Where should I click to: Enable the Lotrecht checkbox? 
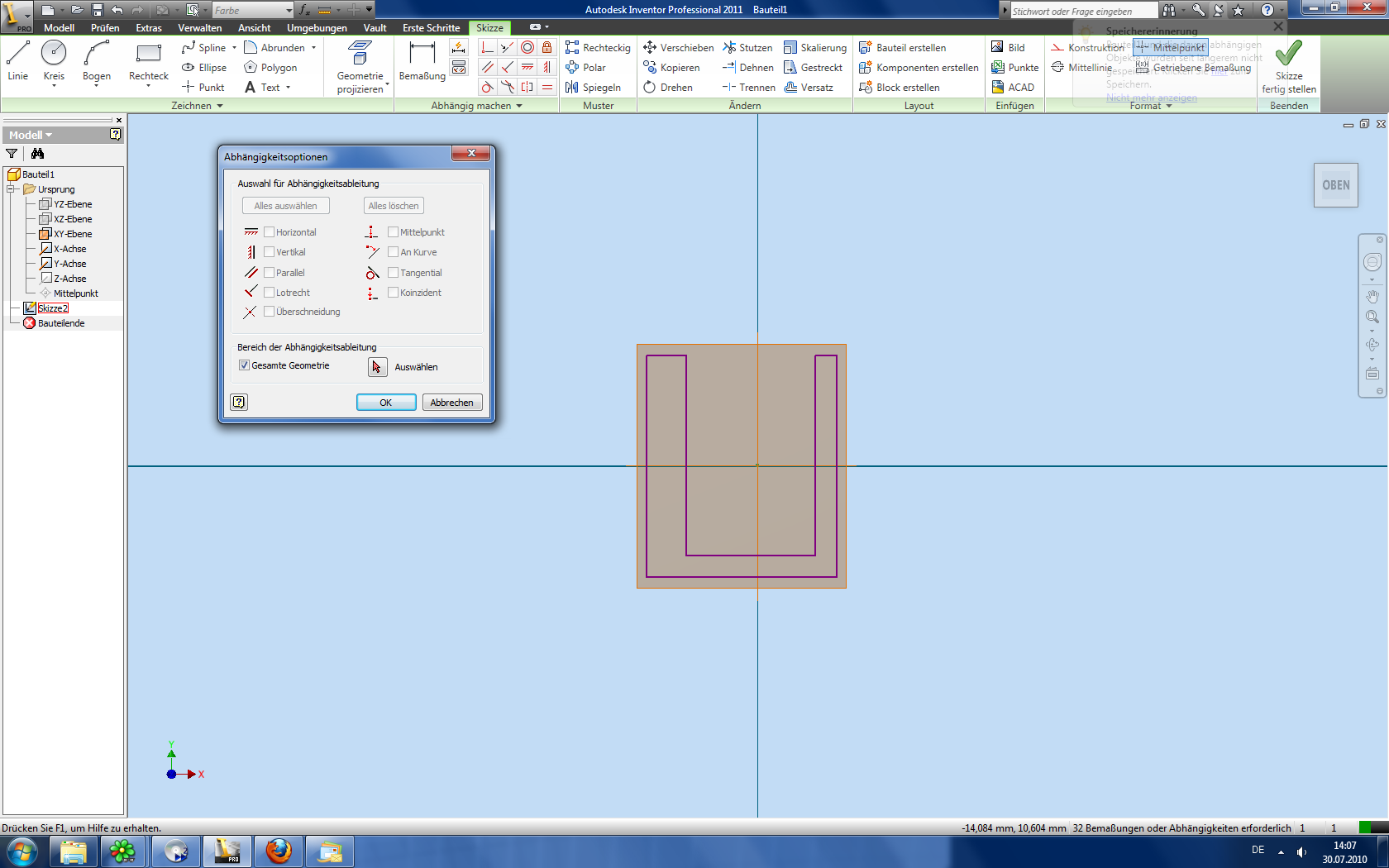point(269,293)
